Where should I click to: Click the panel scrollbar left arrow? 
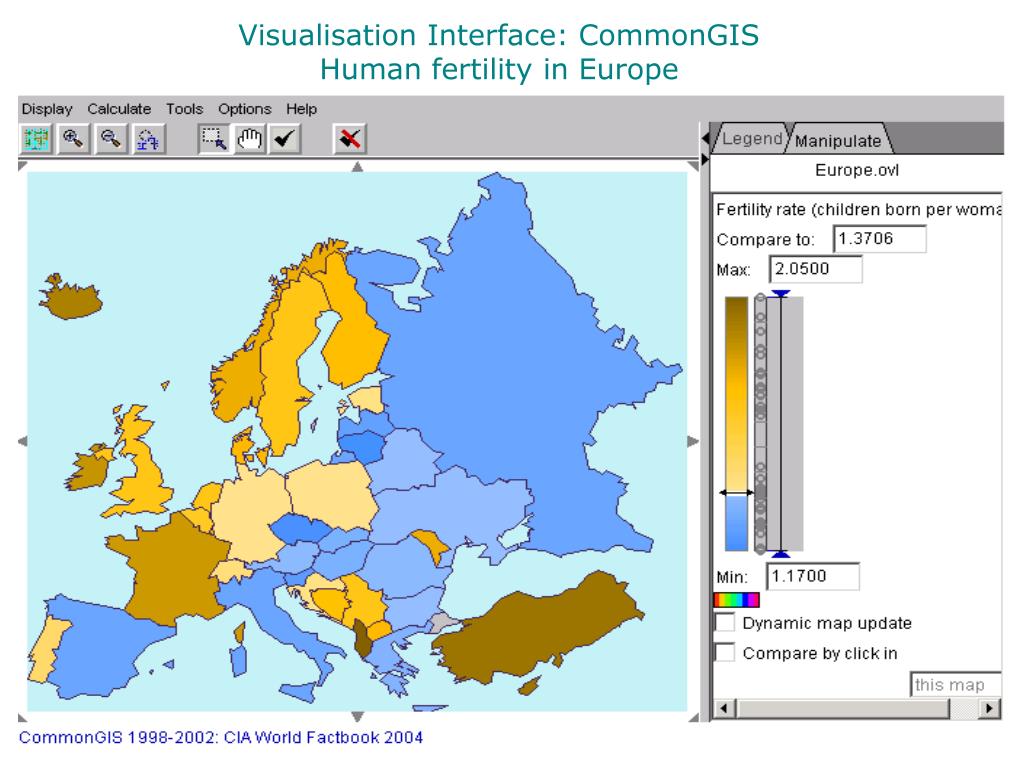(724, 708)
